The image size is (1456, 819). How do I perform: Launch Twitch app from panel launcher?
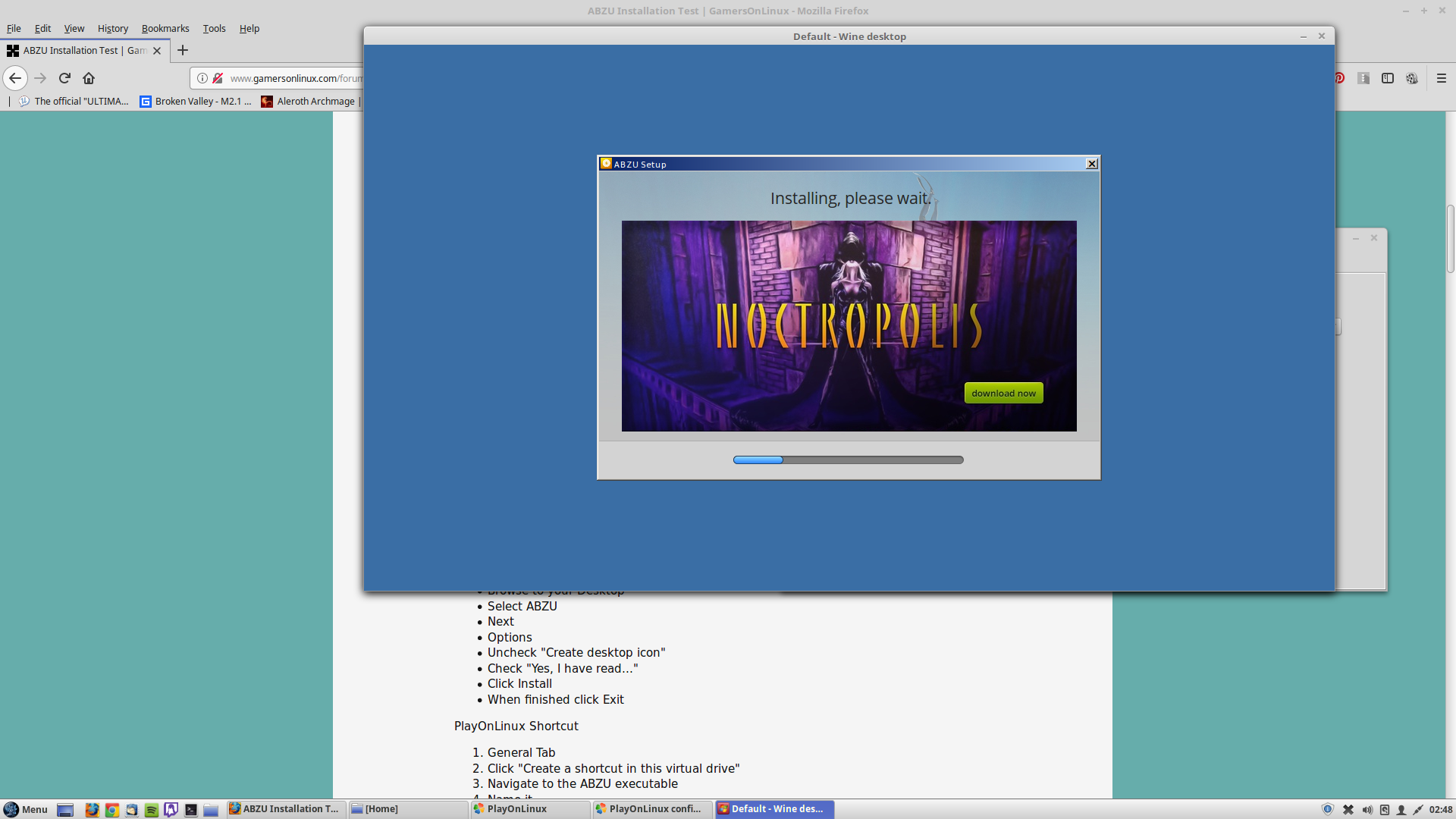(171, 810)
